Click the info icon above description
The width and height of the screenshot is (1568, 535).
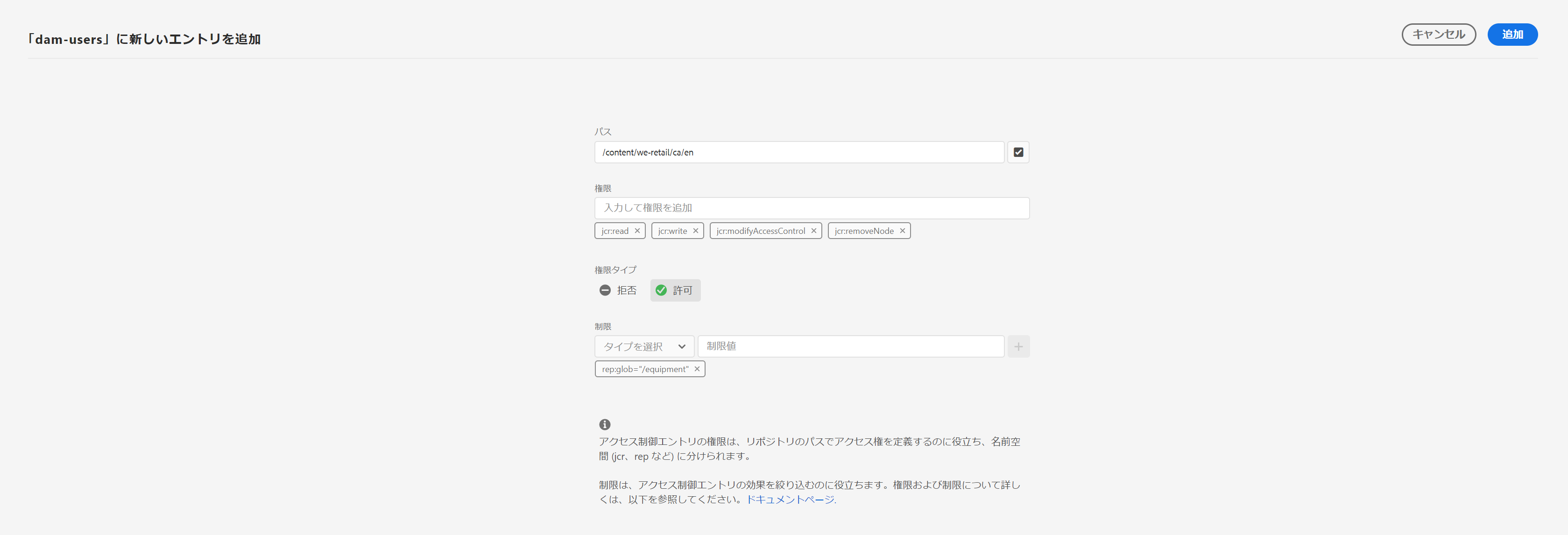(x=604, y=424)
